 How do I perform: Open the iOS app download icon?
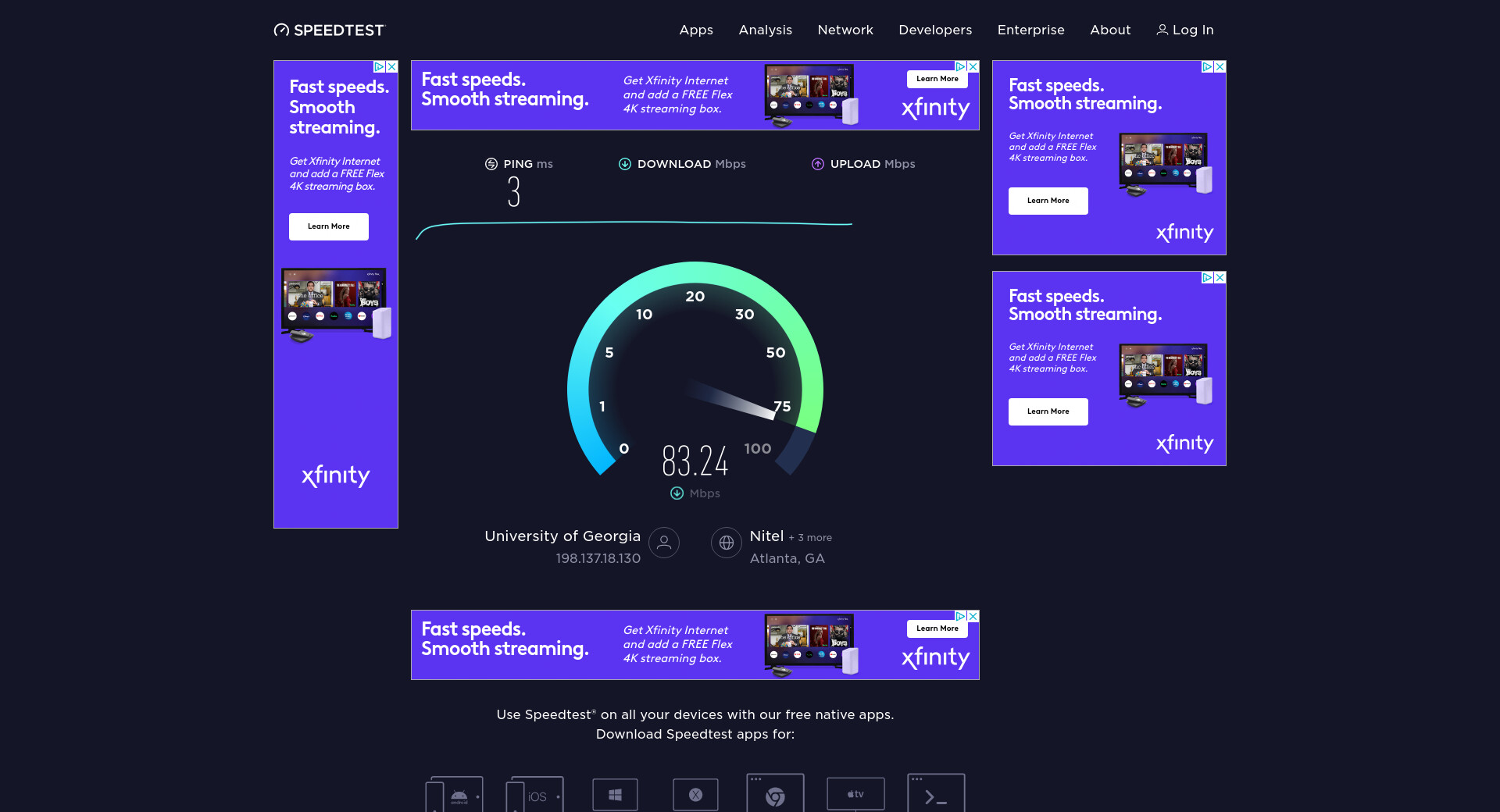[x=535, y=795]
